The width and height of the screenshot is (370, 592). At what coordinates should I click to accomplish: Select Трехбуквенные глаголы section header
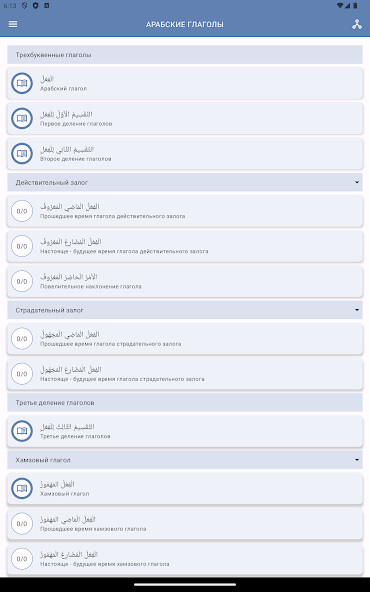coord(185,55)
